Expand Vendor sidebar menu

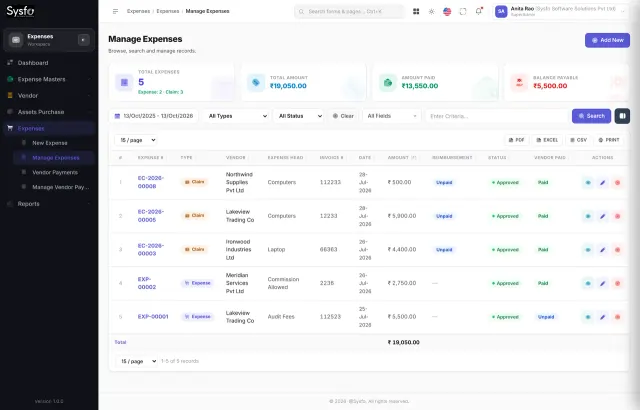[49, 95]
